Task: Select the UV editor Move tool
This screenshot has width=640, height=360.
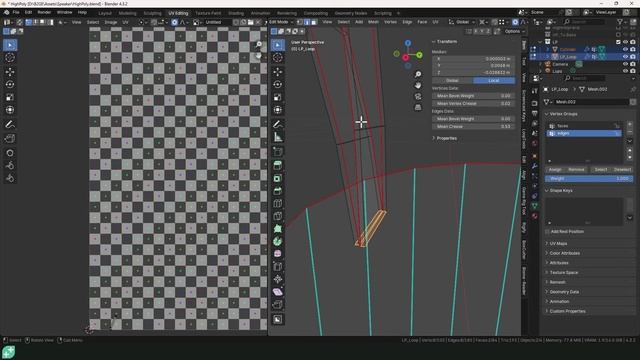Action: click(10, 72)
